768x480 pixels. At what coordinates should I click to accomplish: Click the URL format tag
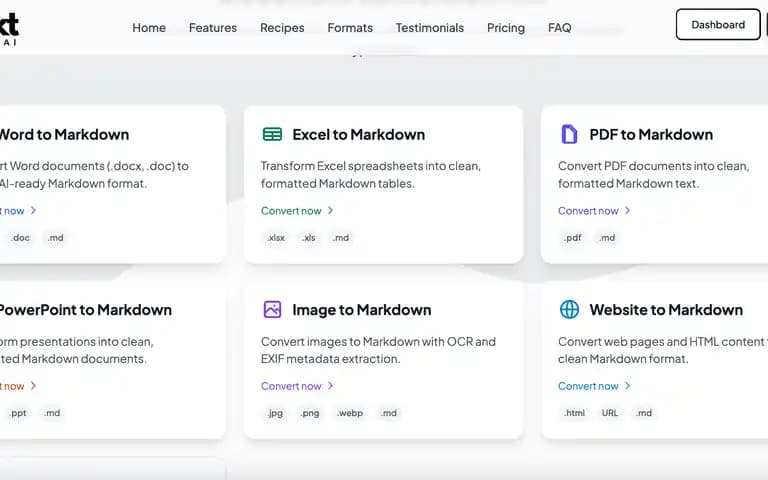[x=610, y=413]
